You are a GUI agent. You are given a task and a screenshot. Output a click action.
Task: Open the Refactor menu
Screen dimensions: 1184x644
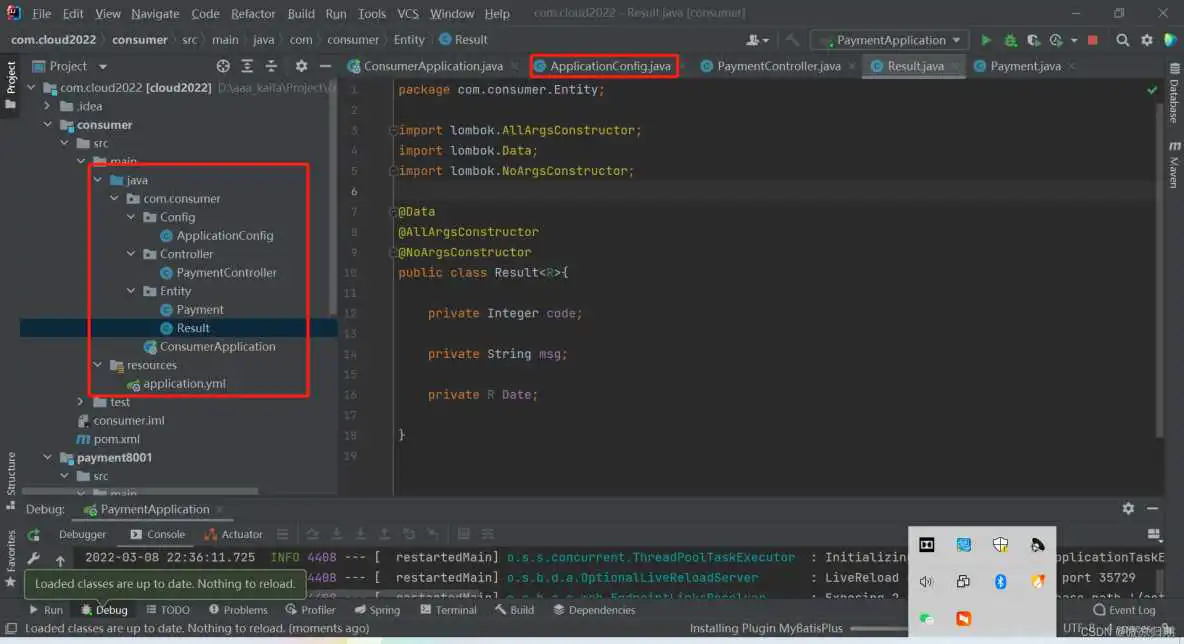click(x=253, y=14)
